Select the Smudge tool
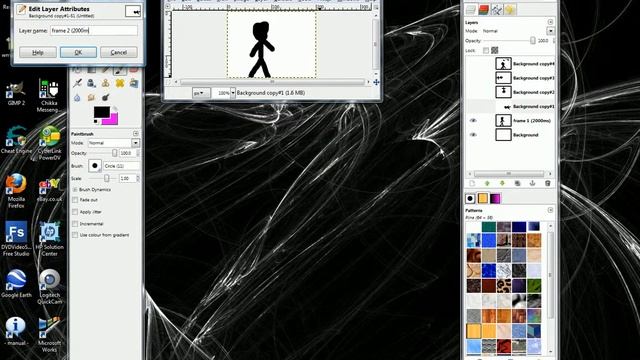This screenshot has width=640, height=360. [91, 98]
